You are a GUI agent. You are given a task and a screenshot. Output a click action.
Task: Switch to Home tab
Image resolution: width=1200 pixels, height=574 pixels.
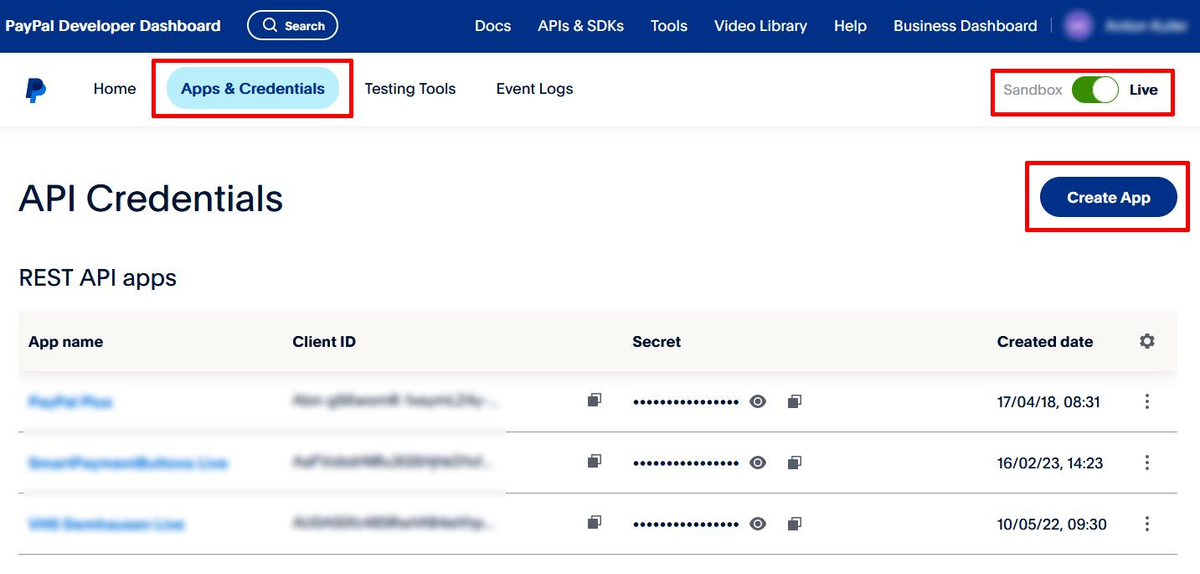[x=115, y=89]
